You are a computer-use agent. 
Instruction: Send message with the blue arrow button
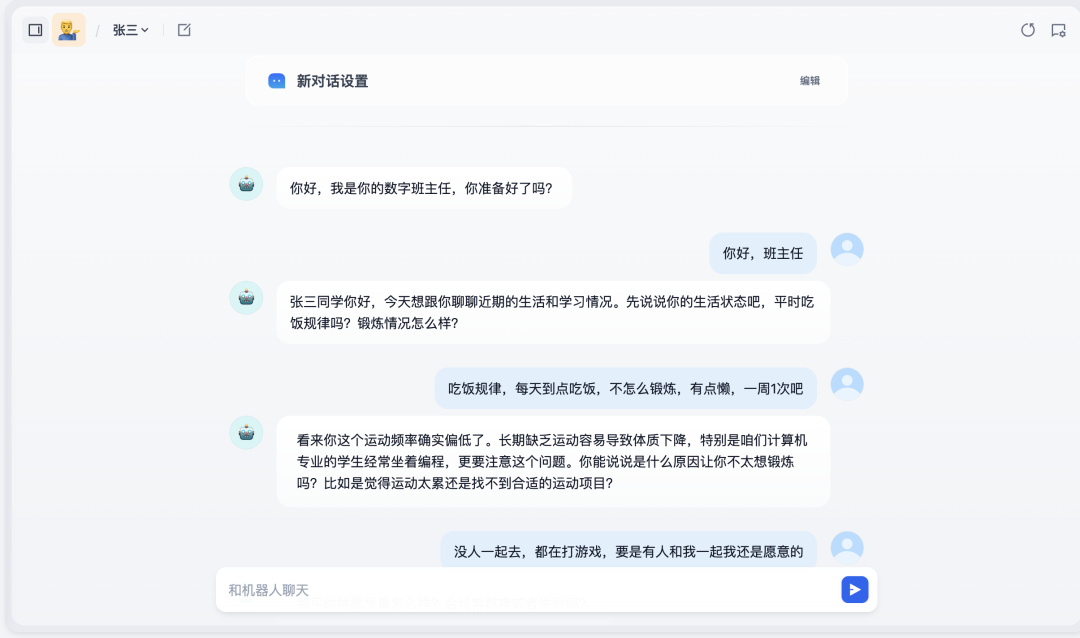[x=854, y=589]
